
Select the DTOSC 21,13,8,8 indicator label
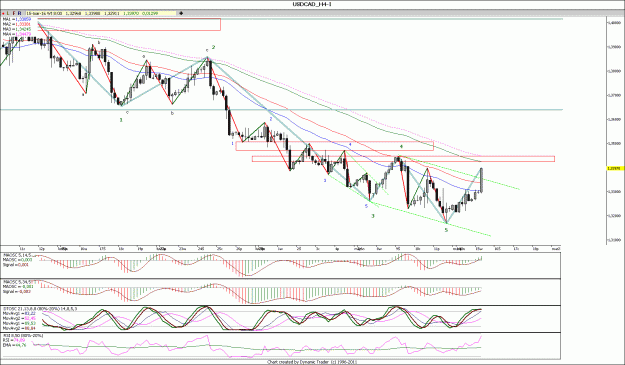point(40,308)
